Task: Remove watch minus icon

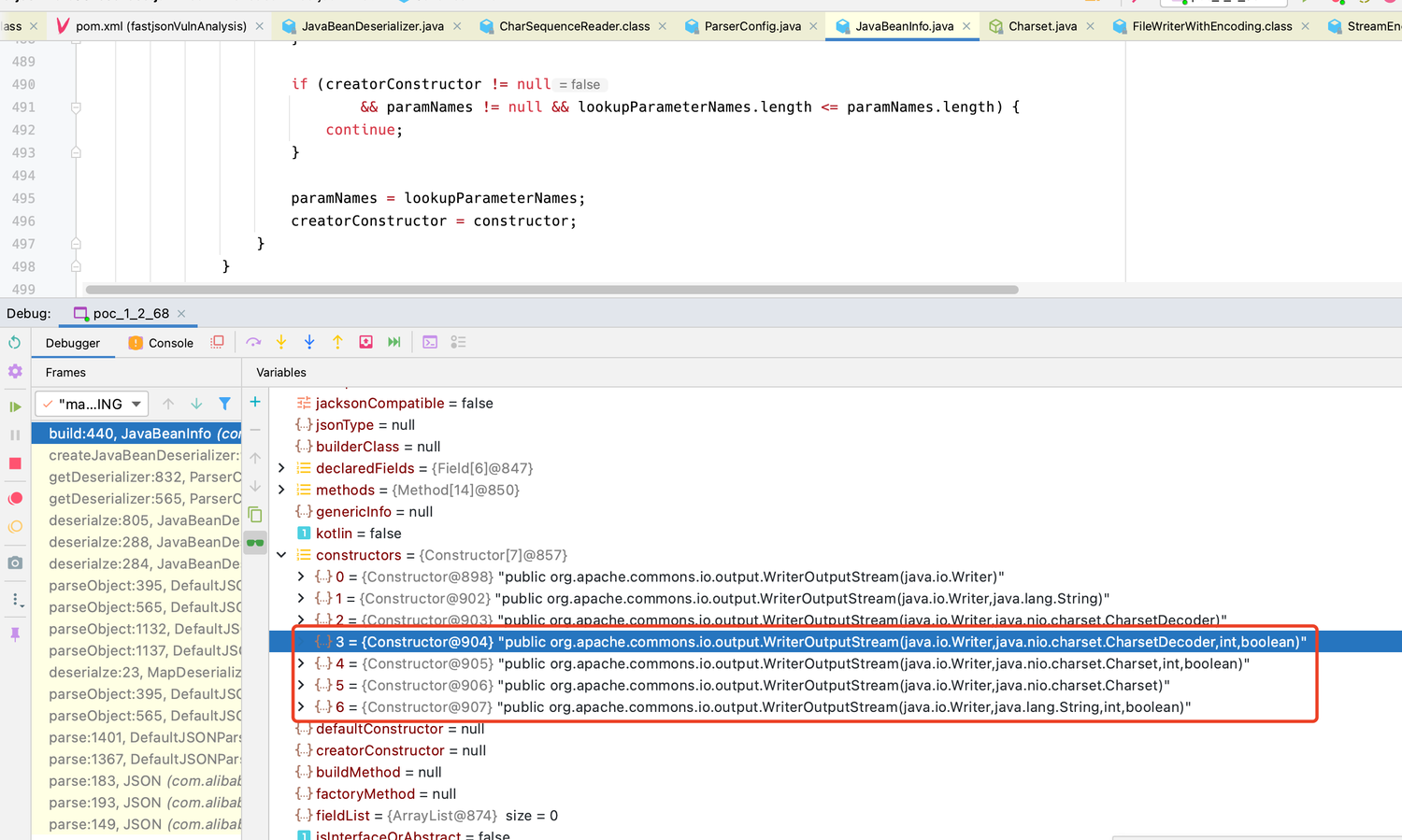Action: tap(255, 430)
